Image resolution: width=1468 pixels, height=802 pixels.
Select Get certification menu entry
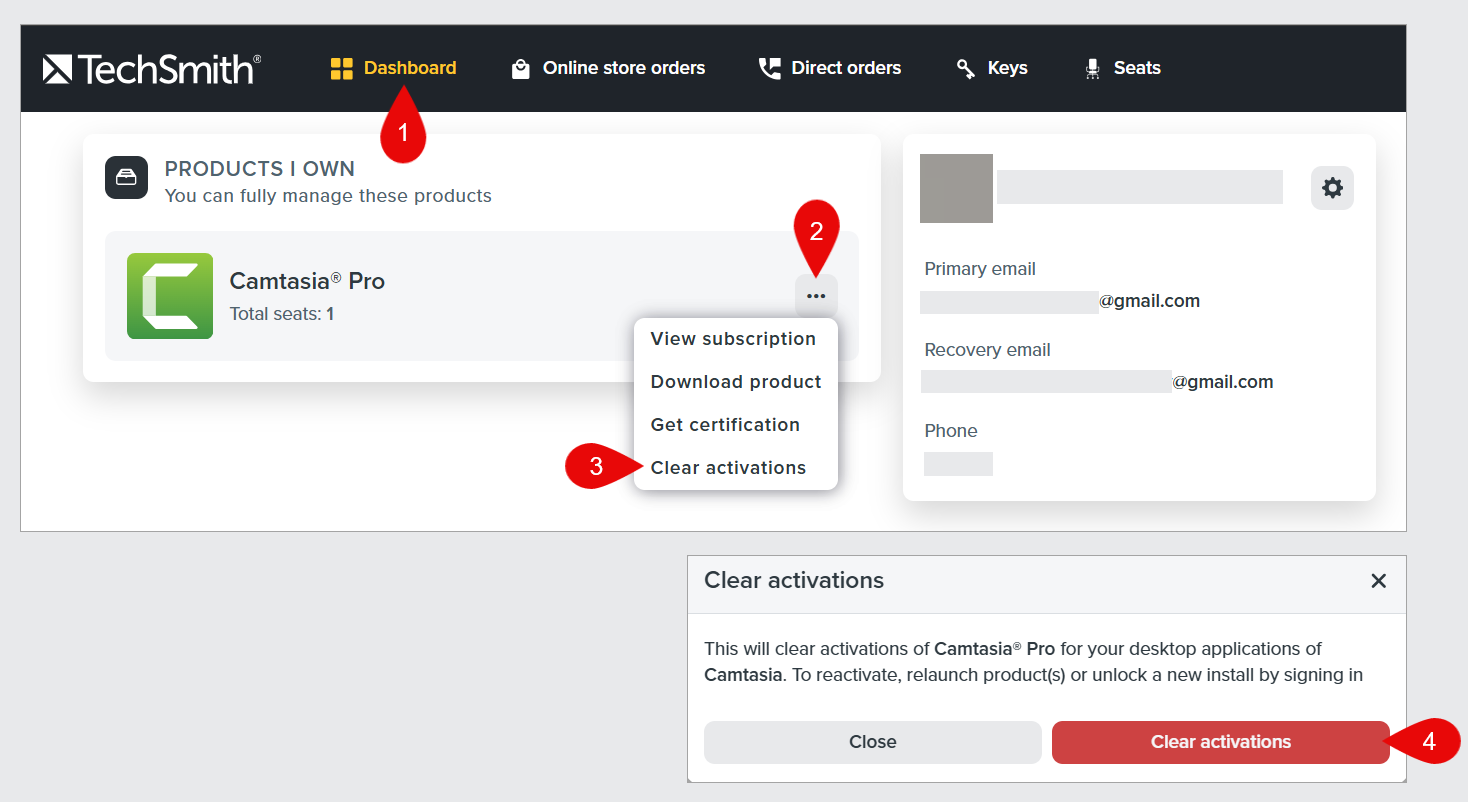click(x=725, y=425)
